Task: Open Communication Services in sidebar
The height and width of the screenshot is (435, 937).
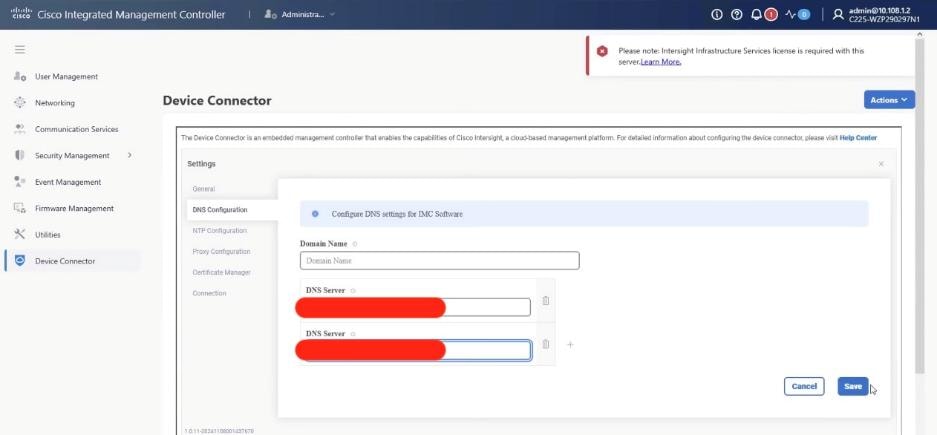Action: click(76, 129)
